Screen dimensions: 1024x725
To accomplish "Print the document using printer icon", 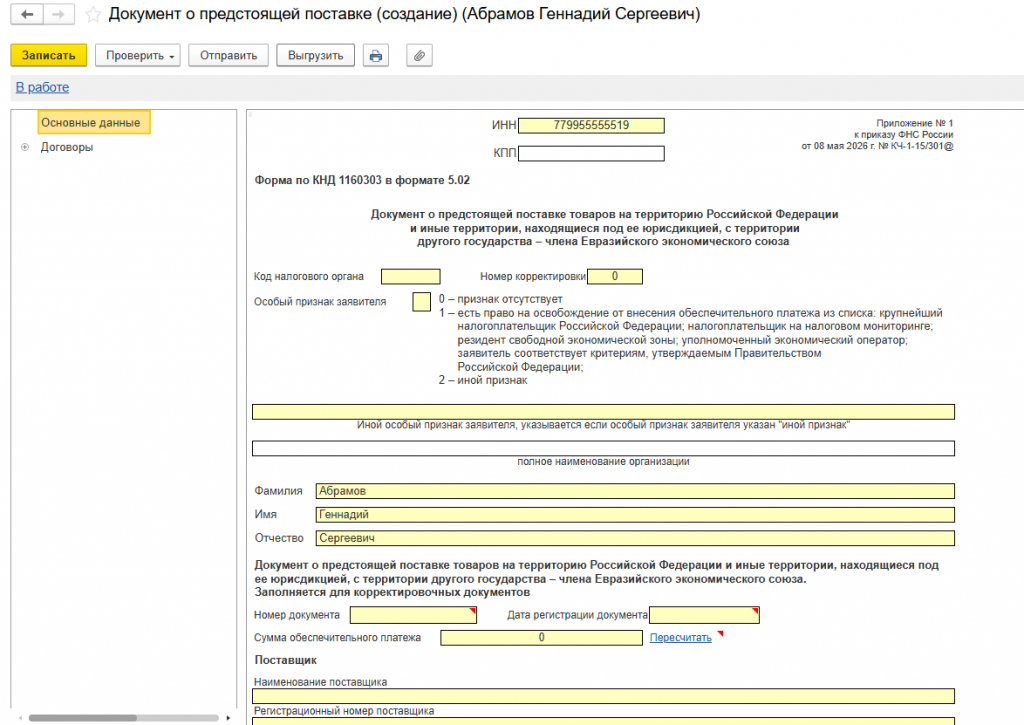I will (x=376, y=56).
